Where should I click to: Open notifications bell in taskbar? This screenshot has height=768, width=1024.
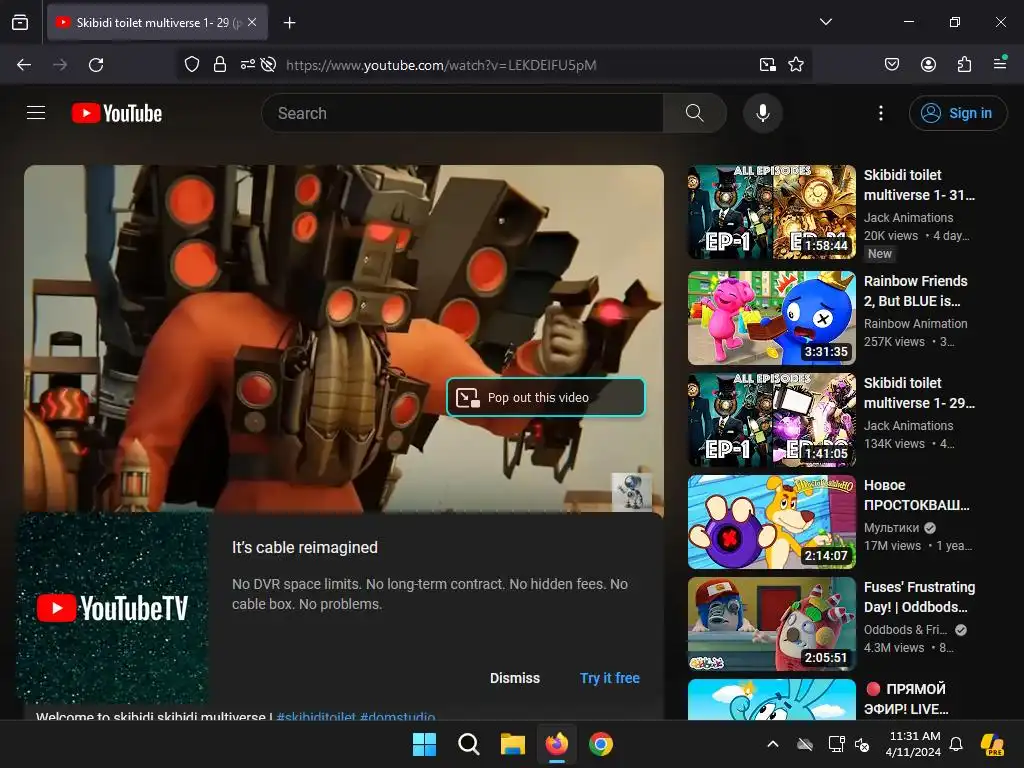coord(956,744)
